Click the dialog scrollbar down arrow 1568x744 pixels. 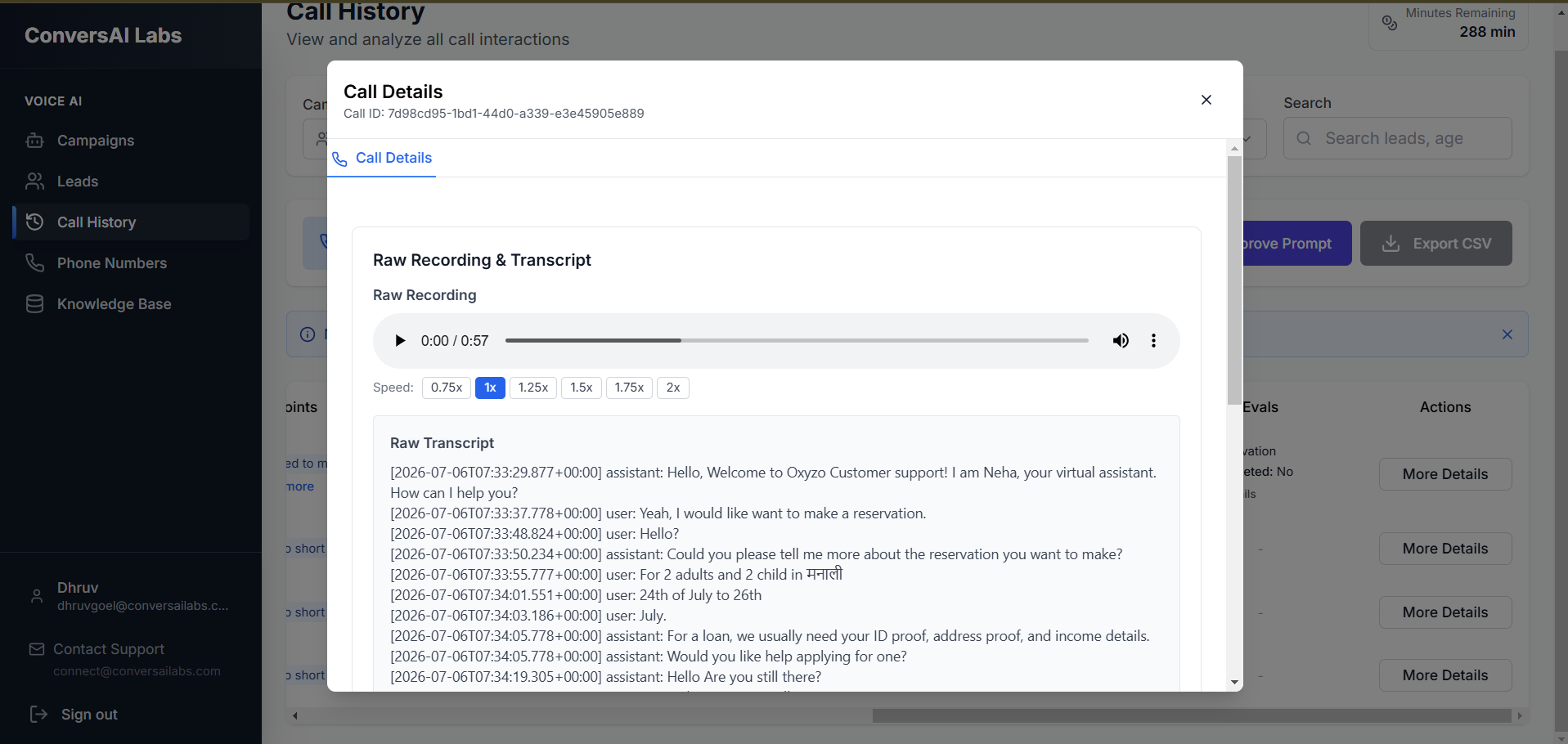1234,683
